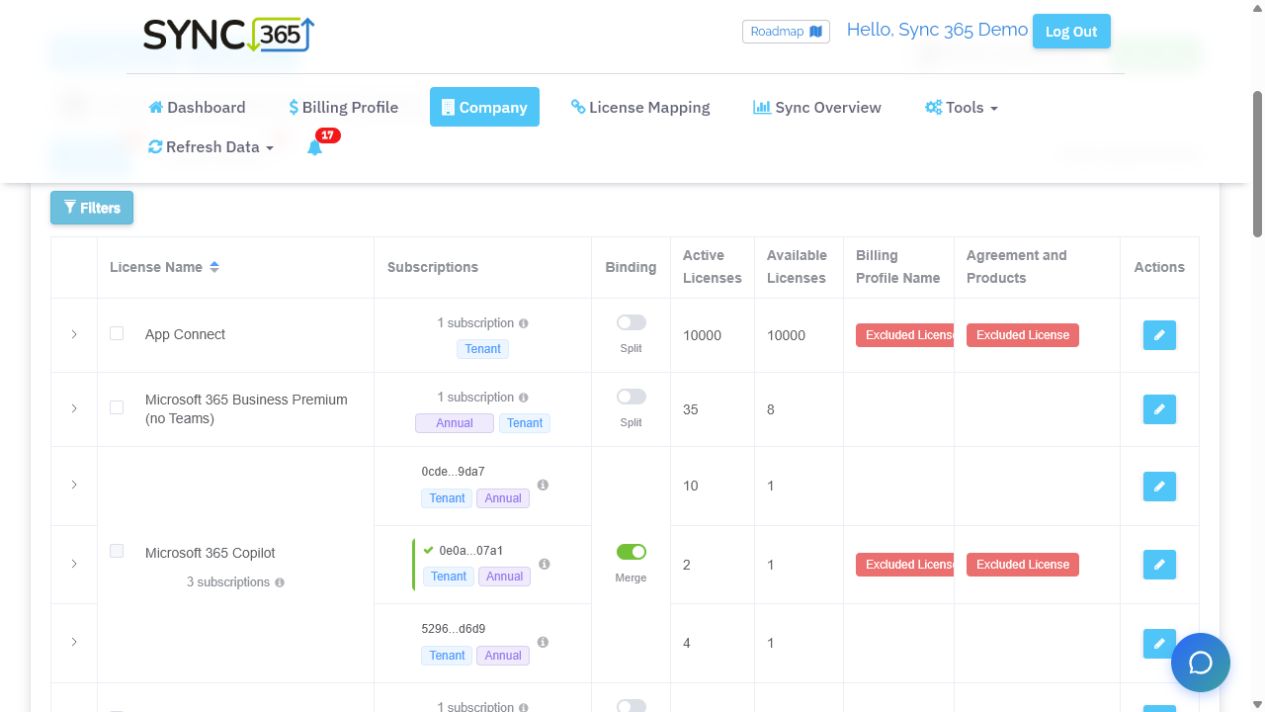Screen dimensions: 1265x712
Task: Check the App Connect checkbox
Action: [117, 333]
